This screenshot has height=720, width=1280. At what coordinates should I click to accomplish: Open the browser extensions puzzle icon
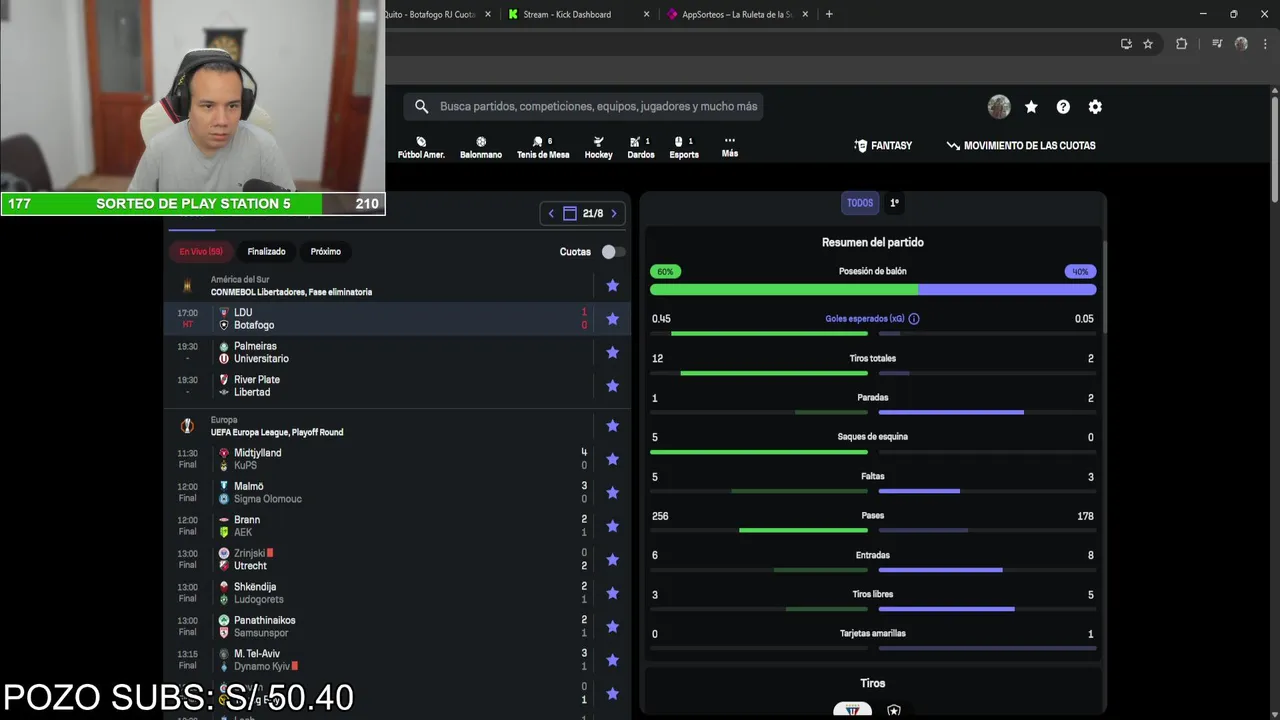point(1181,44)
